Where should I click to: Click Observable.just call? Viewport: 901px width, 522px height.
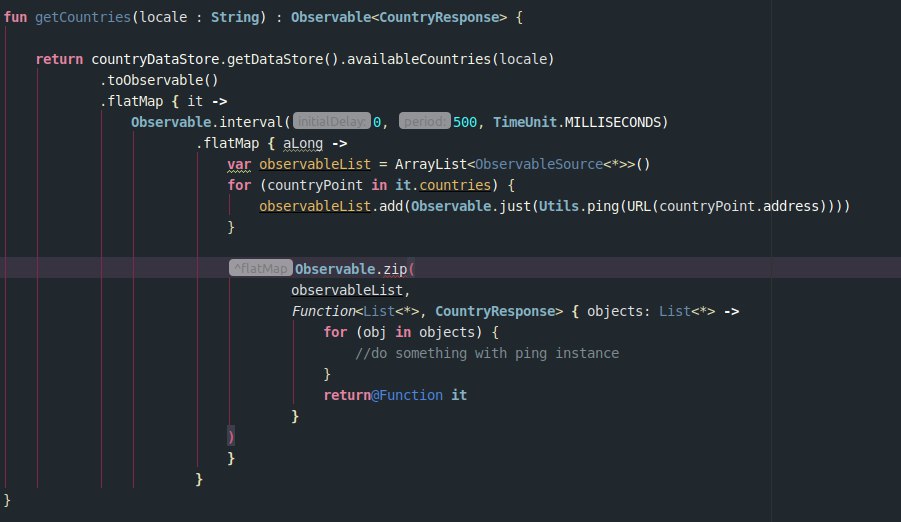point(471,206)
